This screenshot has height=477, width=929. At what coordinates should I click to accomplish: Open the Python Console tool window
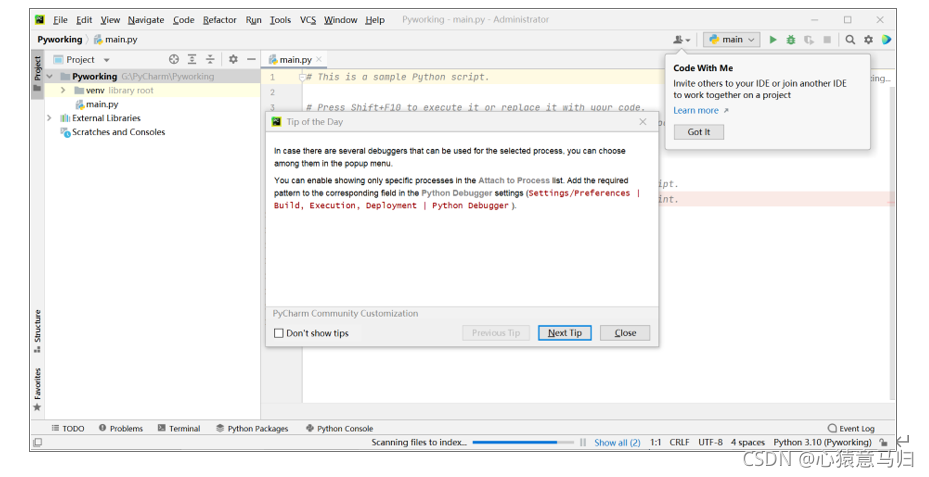coord(339,428)
